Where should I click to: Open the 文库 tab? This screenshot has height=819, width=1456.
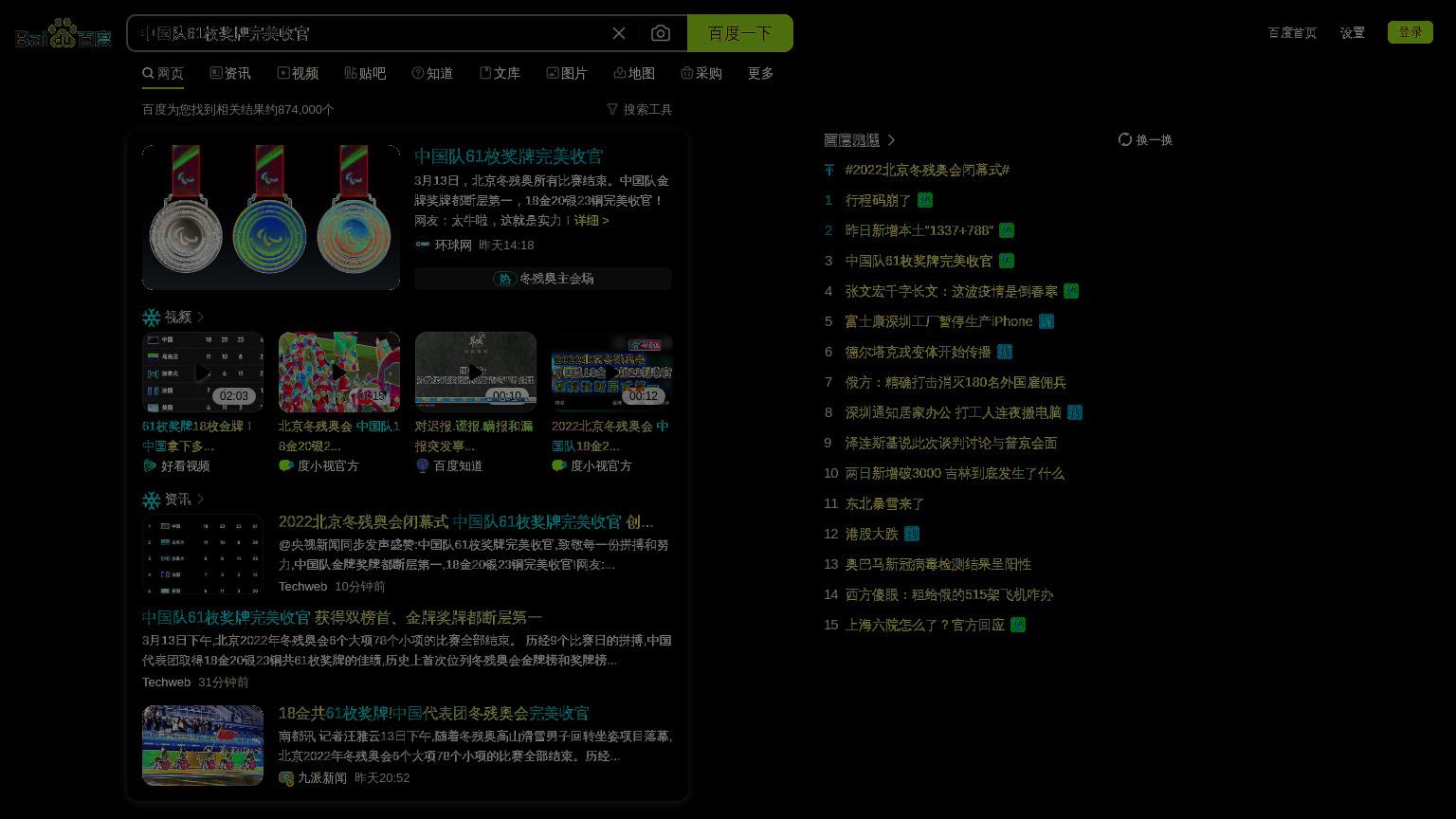pyautogui.click(x=500, y=73)
